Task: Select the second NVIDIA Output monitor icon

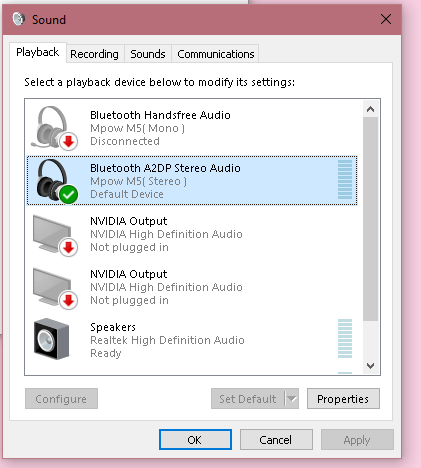Action: click(53, 287)
